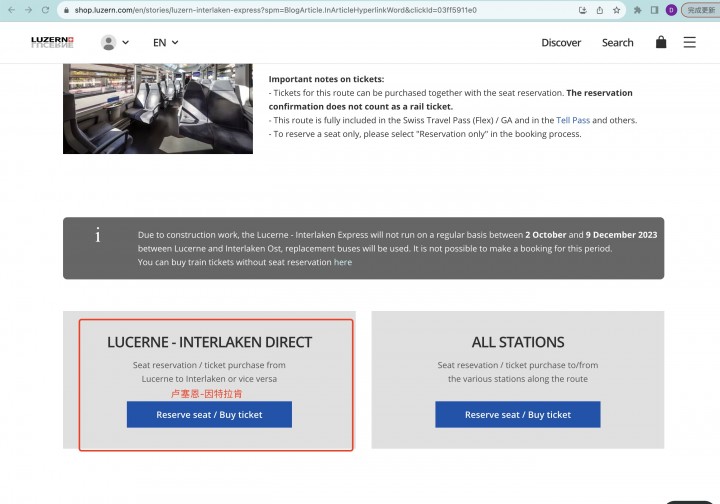Reload the page with the refresh icon

tap(45, 10)
